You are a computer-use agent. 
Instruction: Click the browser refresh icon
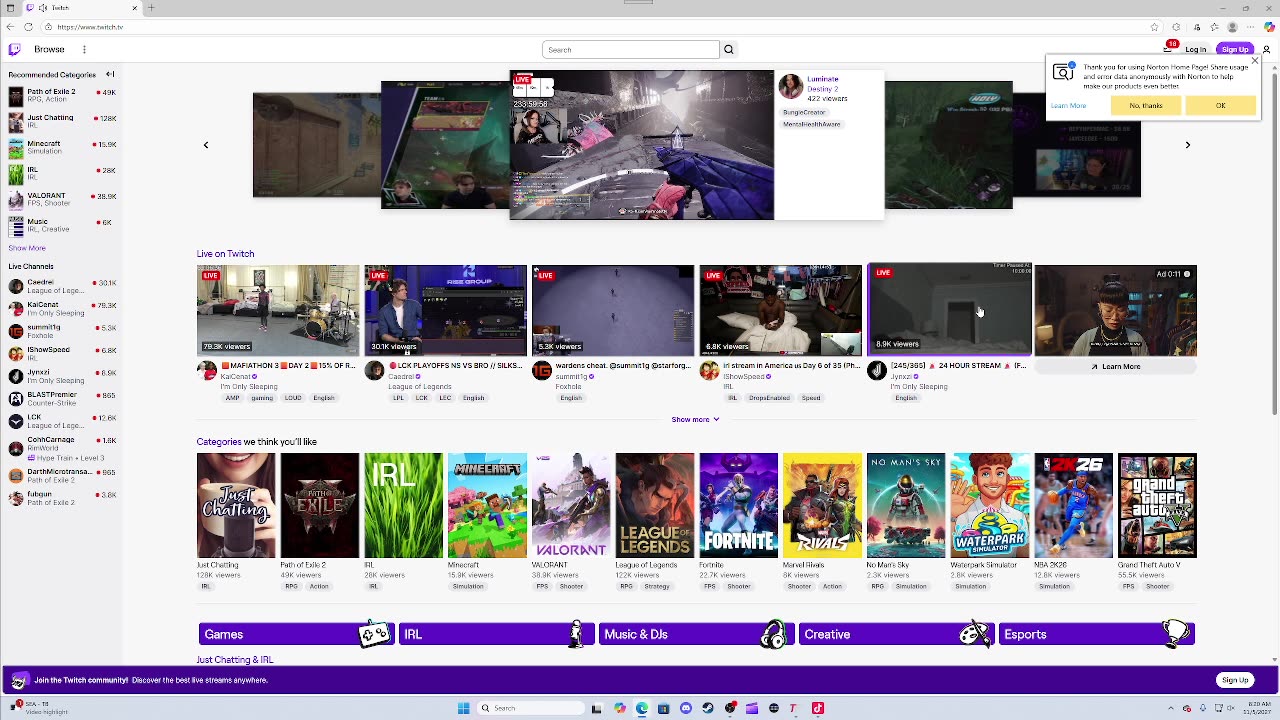click(28, 27)
